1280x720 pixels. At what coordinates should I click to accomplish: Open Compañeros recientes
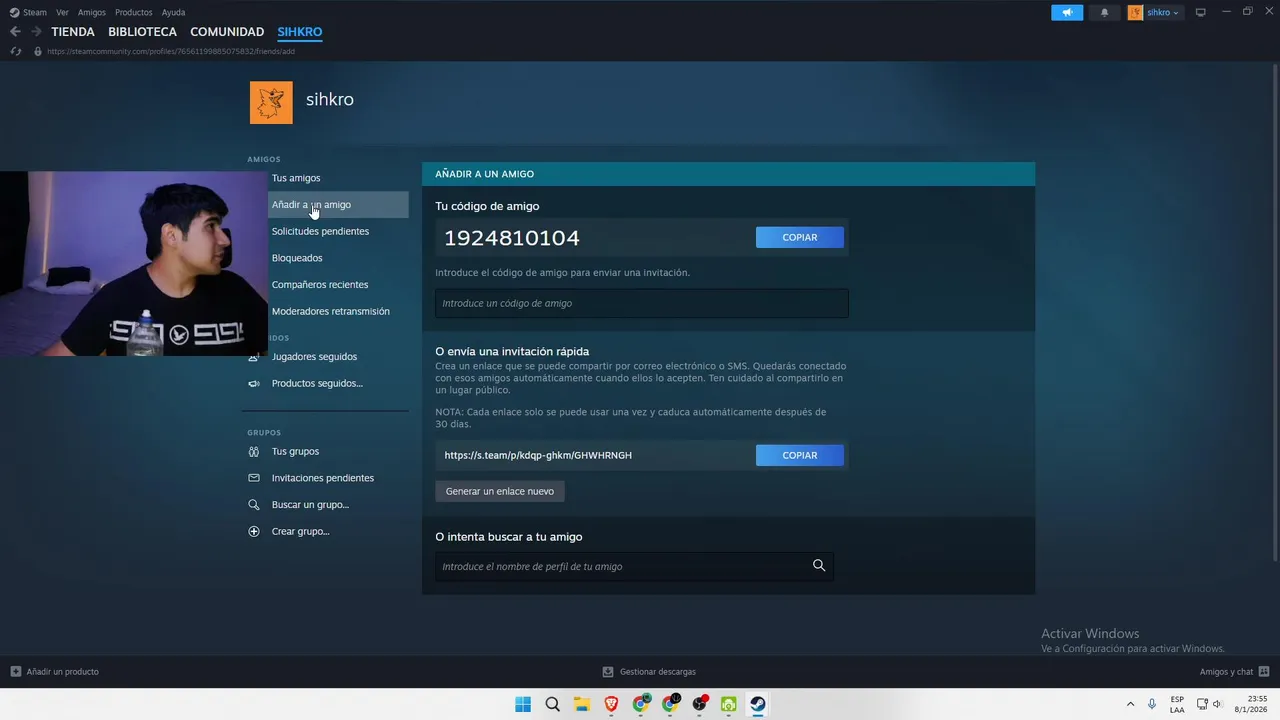(x=320, y=285)
